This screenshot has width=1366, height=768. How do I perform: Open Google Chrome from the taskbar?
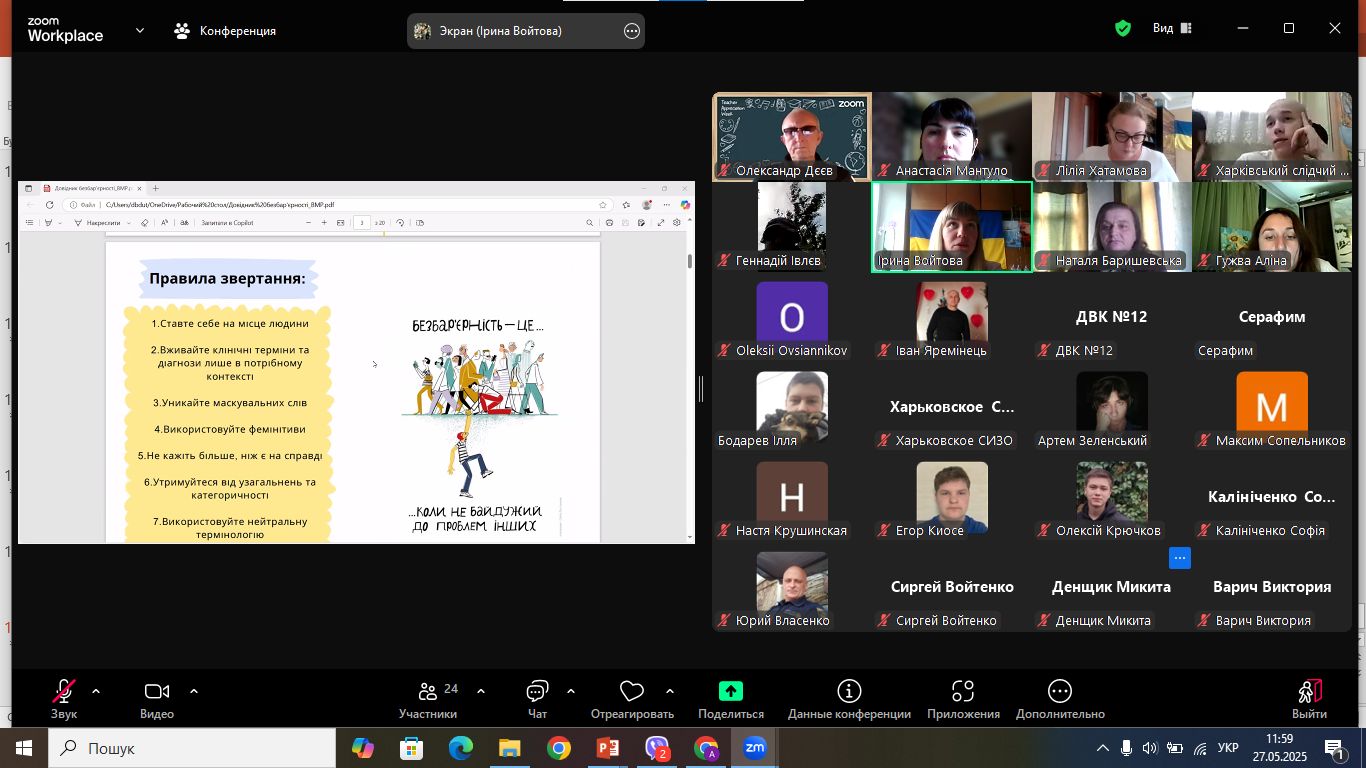[558, 748]
